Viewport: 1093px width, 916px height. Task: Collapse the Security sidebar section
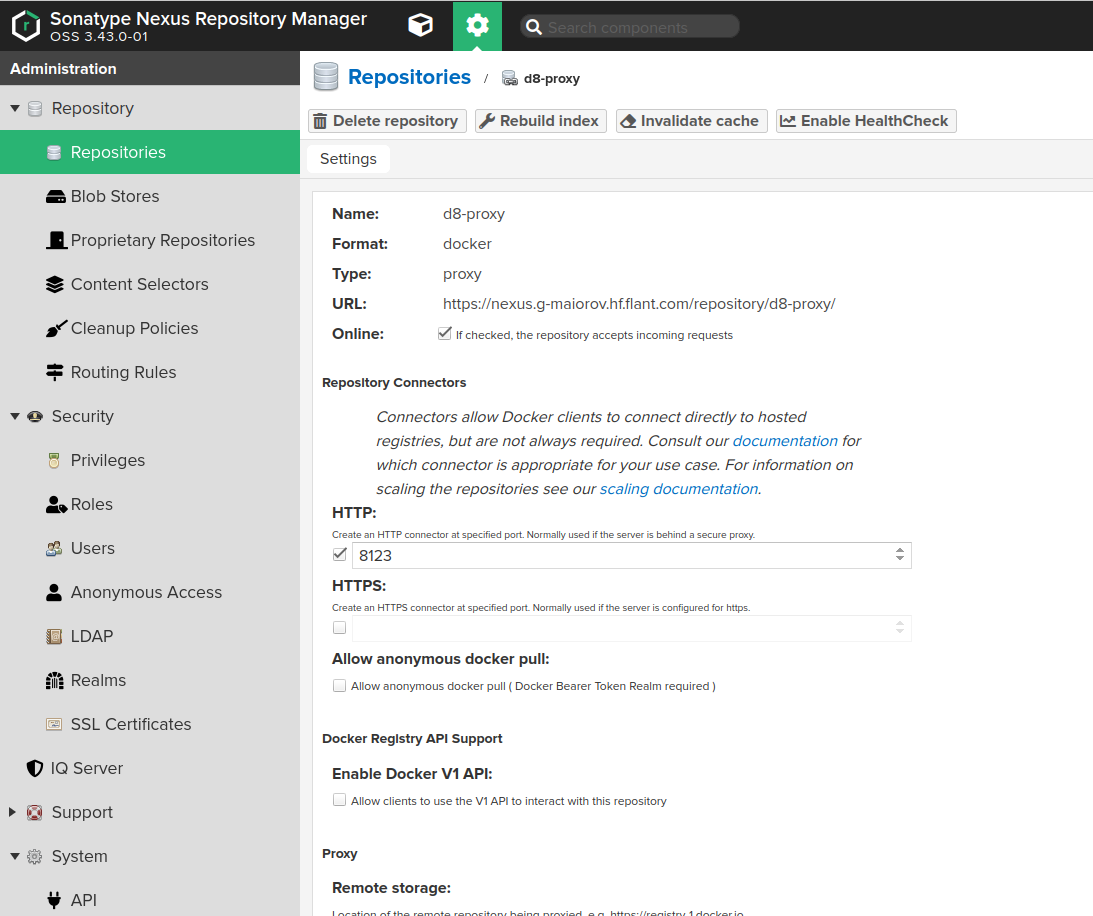[14, 416]
